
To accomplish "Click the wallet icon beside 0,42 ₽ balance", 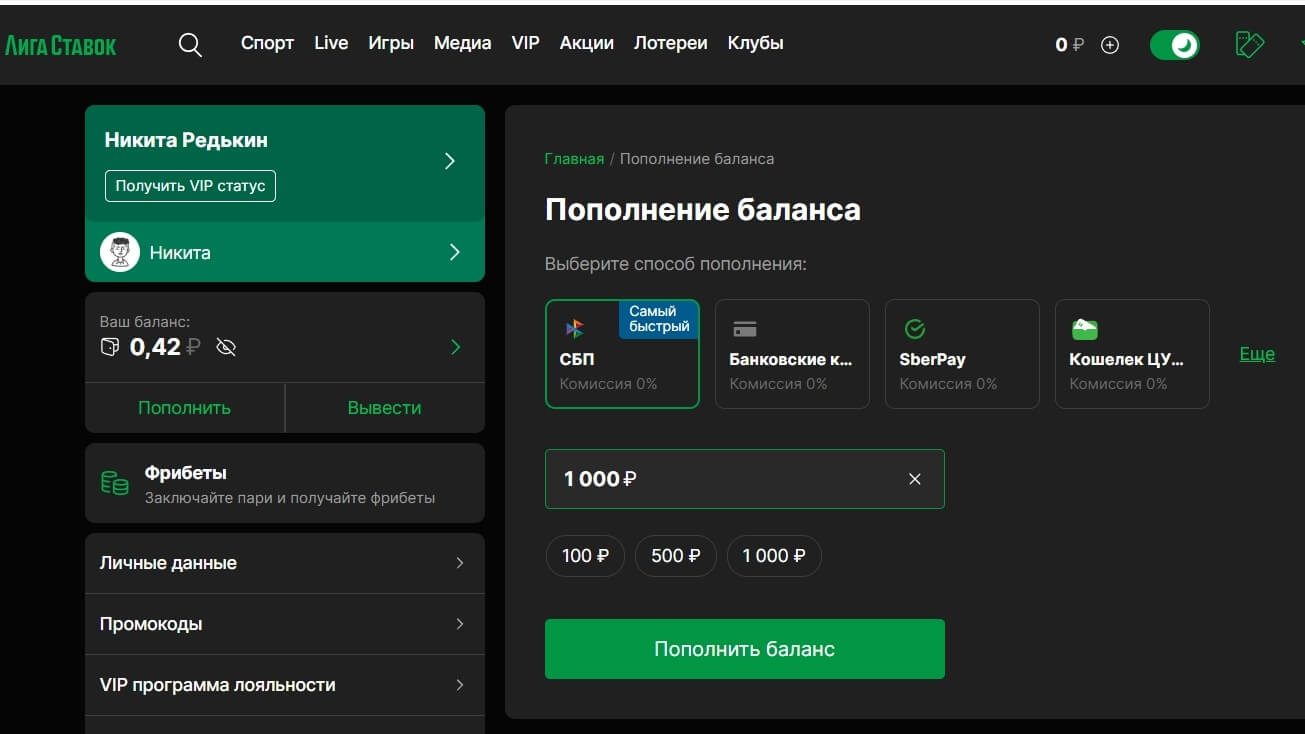I will click(x=110, y=347).
